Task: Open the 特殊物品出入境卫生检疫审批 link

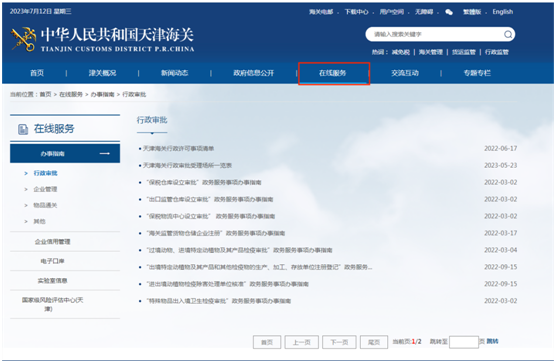Action: 218,301
